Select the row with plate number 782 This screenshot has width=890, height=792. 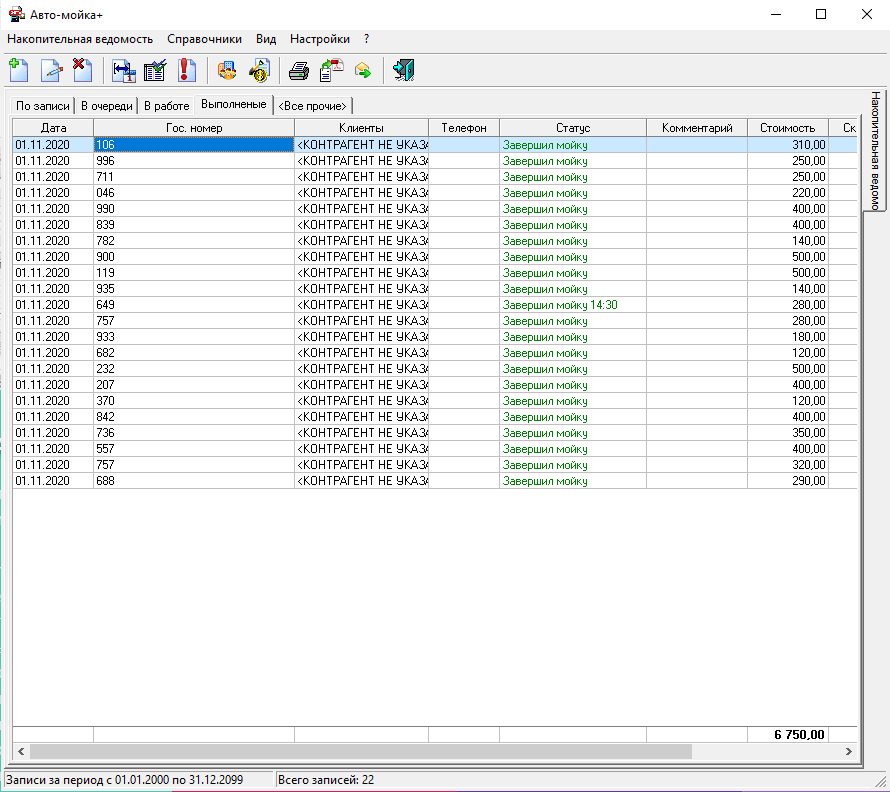coord(435,241)
